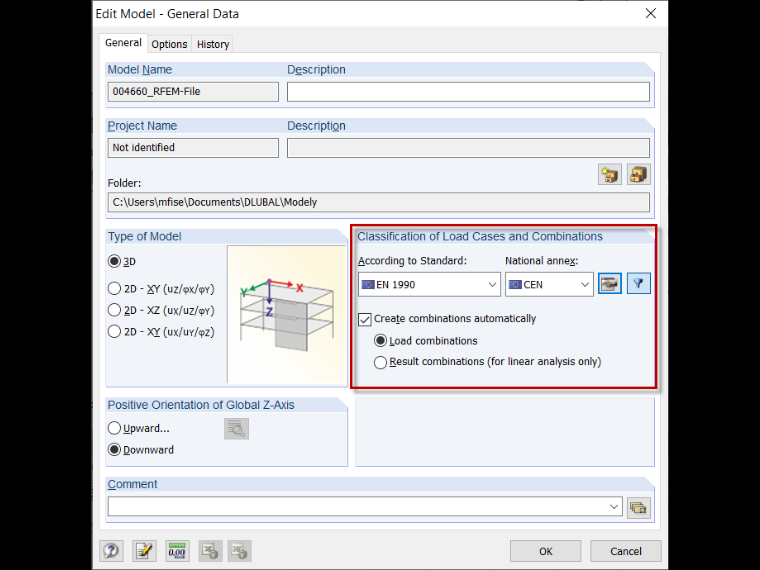Confirm with the OK button
The width and height of the screenshot is (760, 570).
(x=545, y=551)
